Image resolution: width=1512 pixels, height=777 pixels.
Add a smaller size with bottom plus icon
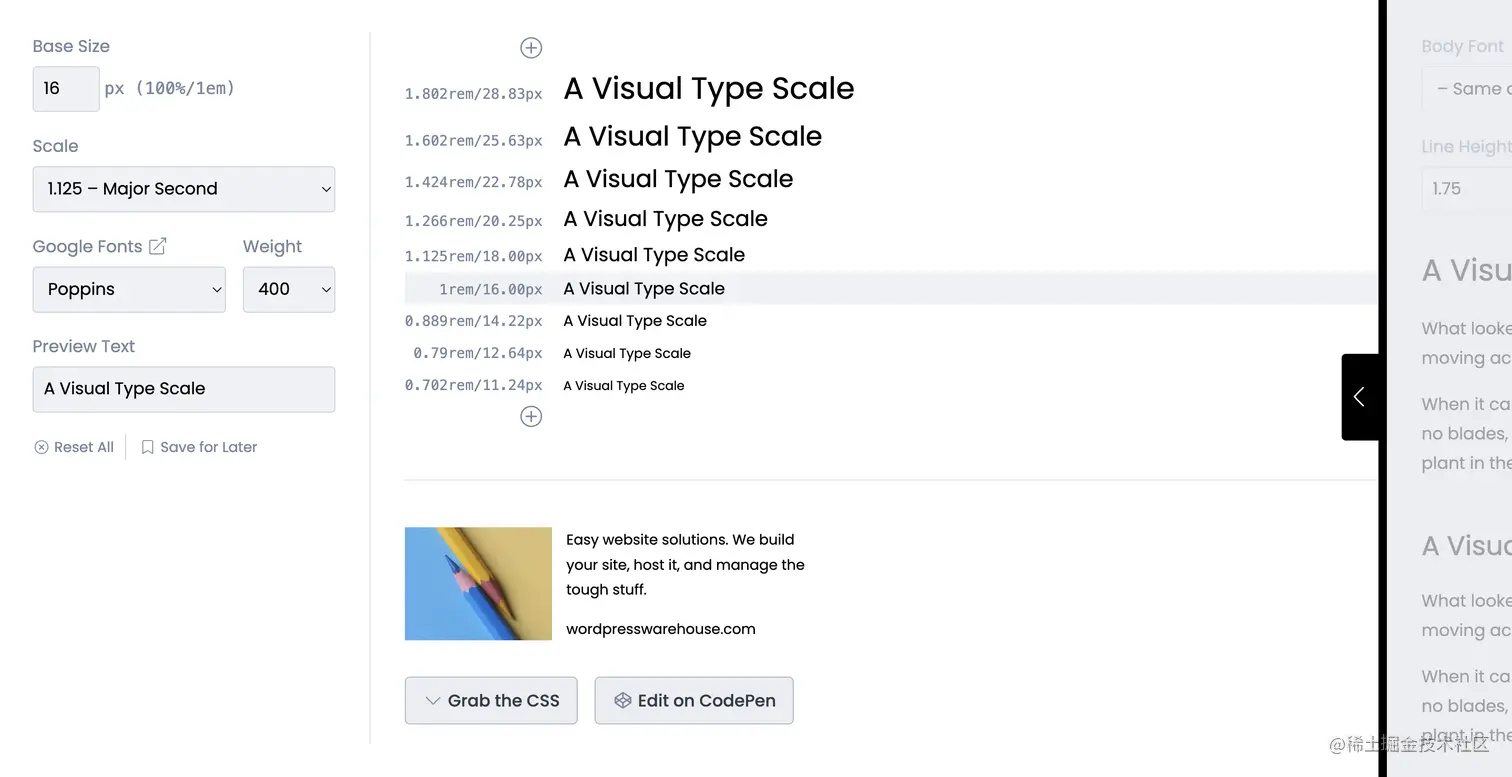pos(531,416)
